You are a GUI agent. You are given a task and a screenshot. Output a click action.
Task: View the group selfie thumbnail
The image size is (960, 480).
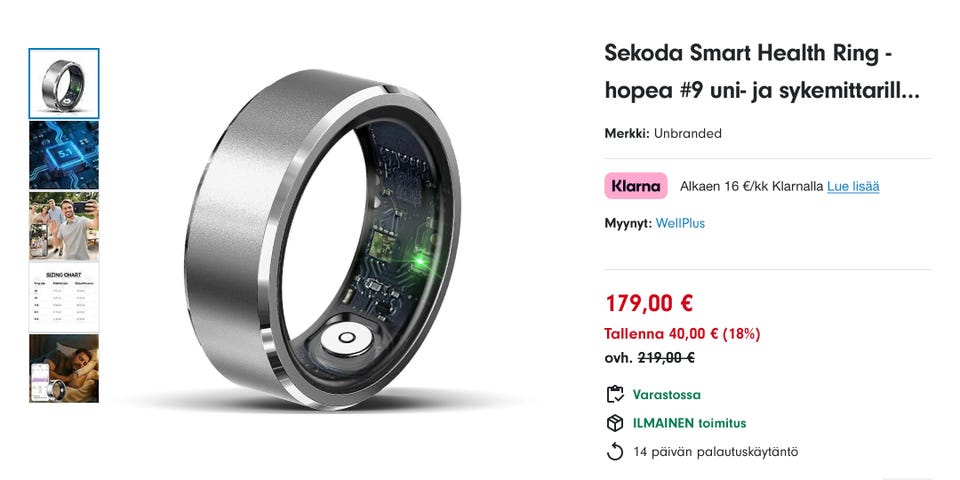[64, 226]
